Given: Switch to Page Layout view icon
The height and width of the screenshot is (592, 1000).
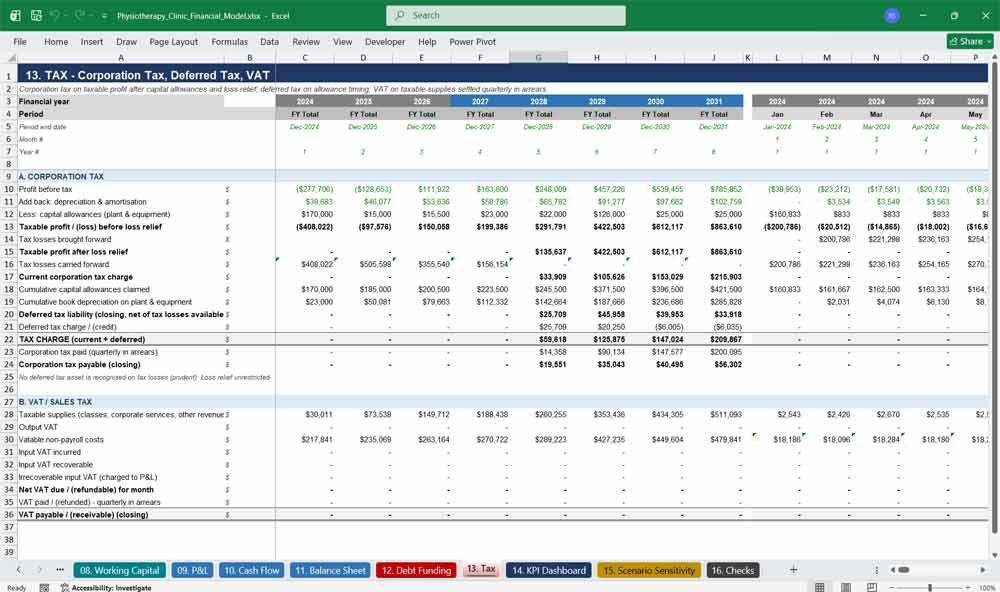Looking at the screenshot, I should point(846,587).
